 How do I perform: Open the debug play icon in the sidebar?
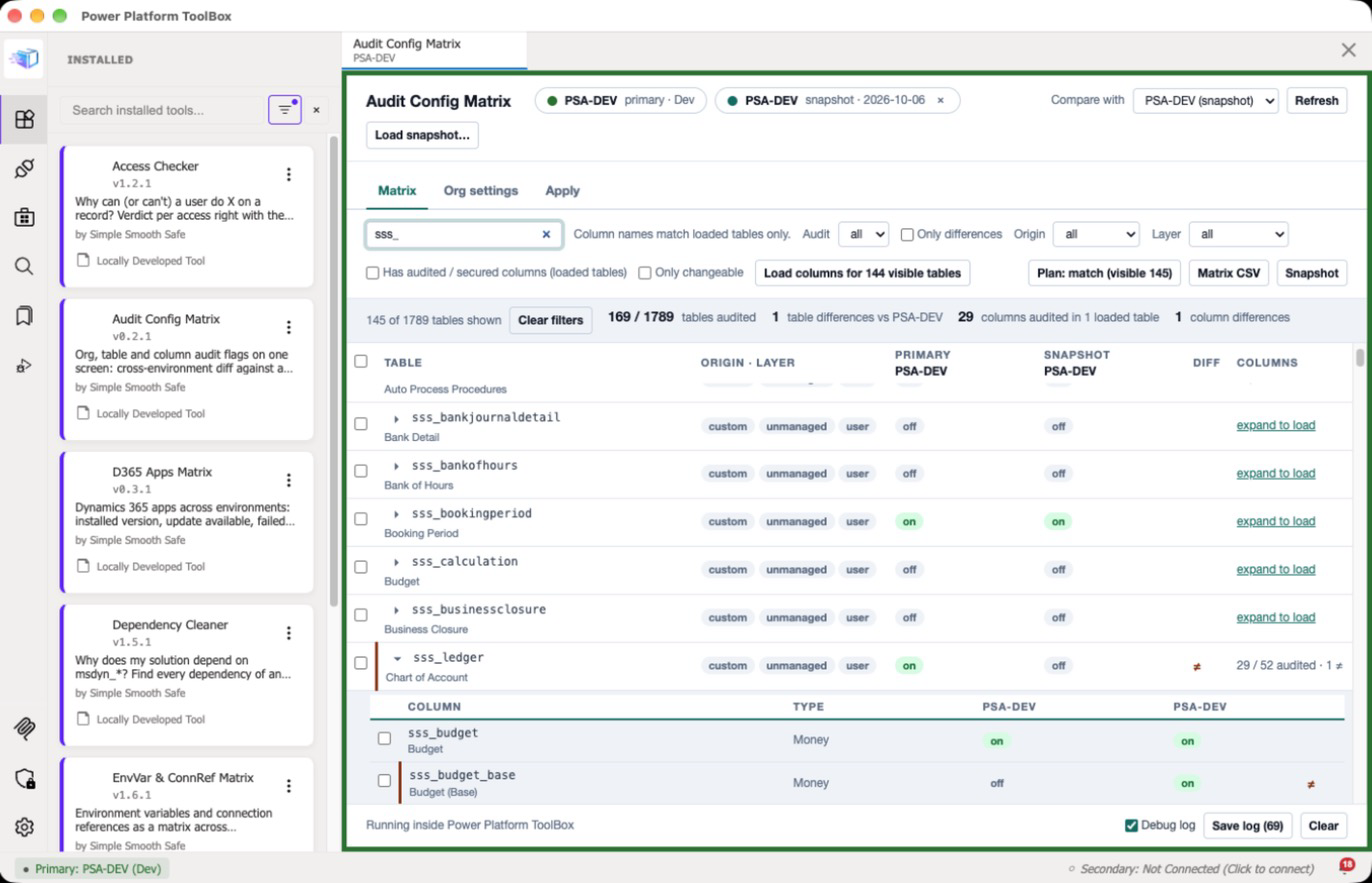tap(24, 366)
